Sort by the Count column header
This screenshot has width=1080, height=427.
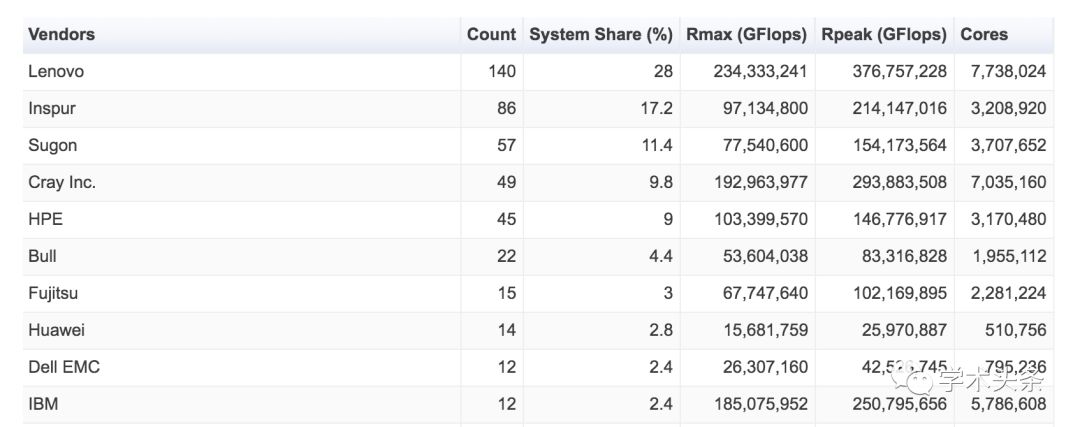[x=491, y=34]
